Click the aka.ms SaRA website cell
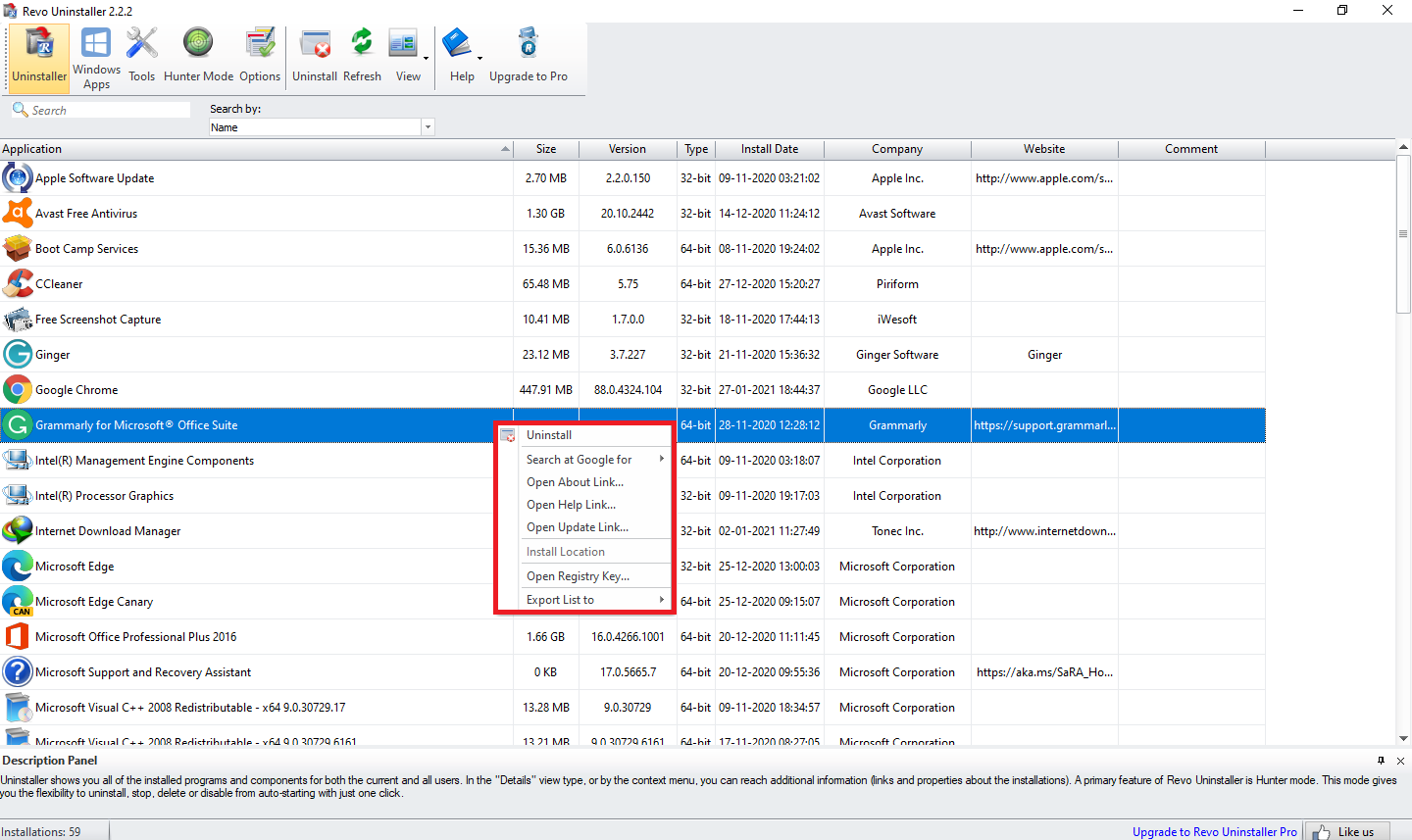1412x840 pixels. click(1044, 672)
